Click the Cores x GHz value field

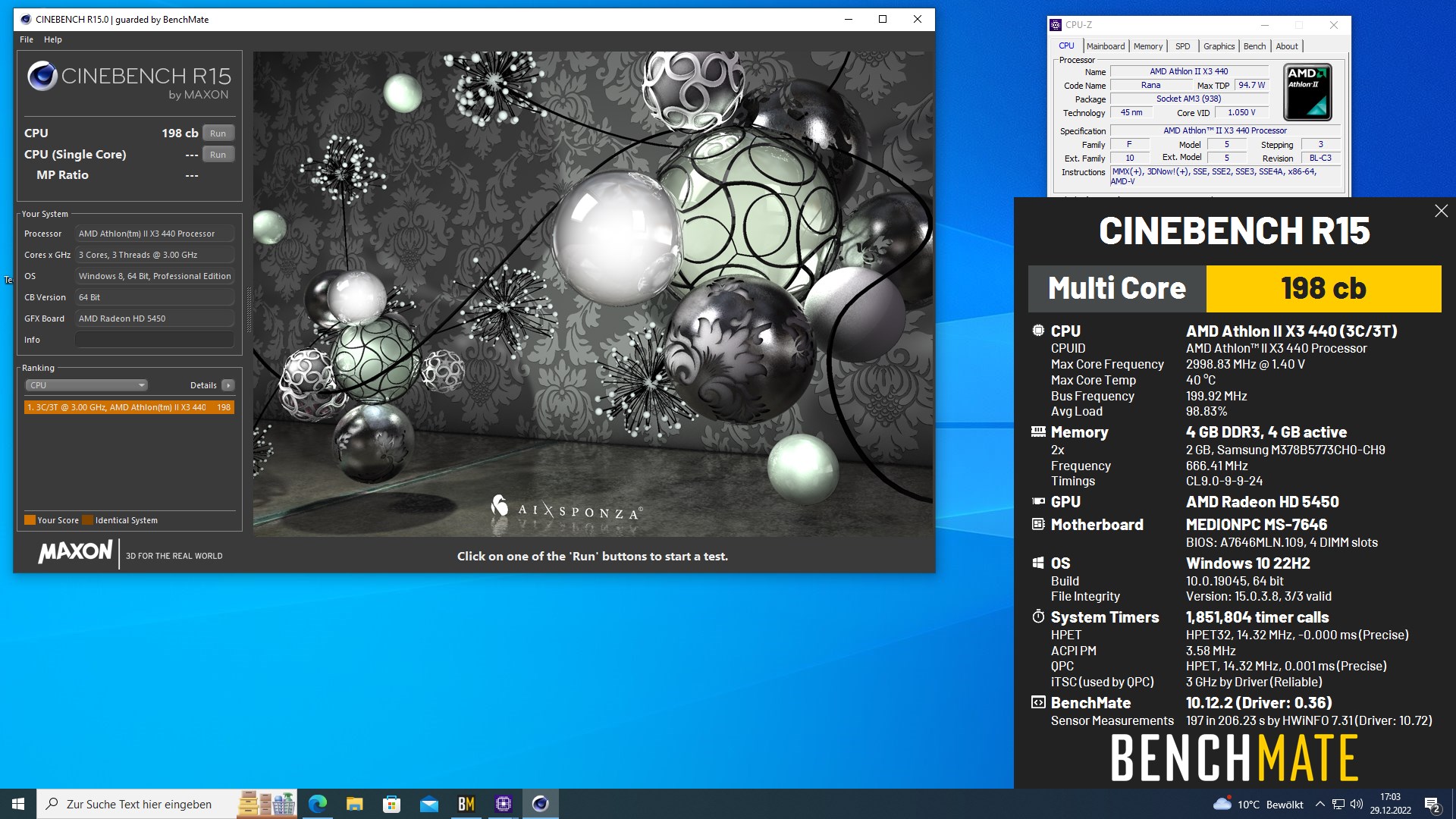(x=154, y=255)
